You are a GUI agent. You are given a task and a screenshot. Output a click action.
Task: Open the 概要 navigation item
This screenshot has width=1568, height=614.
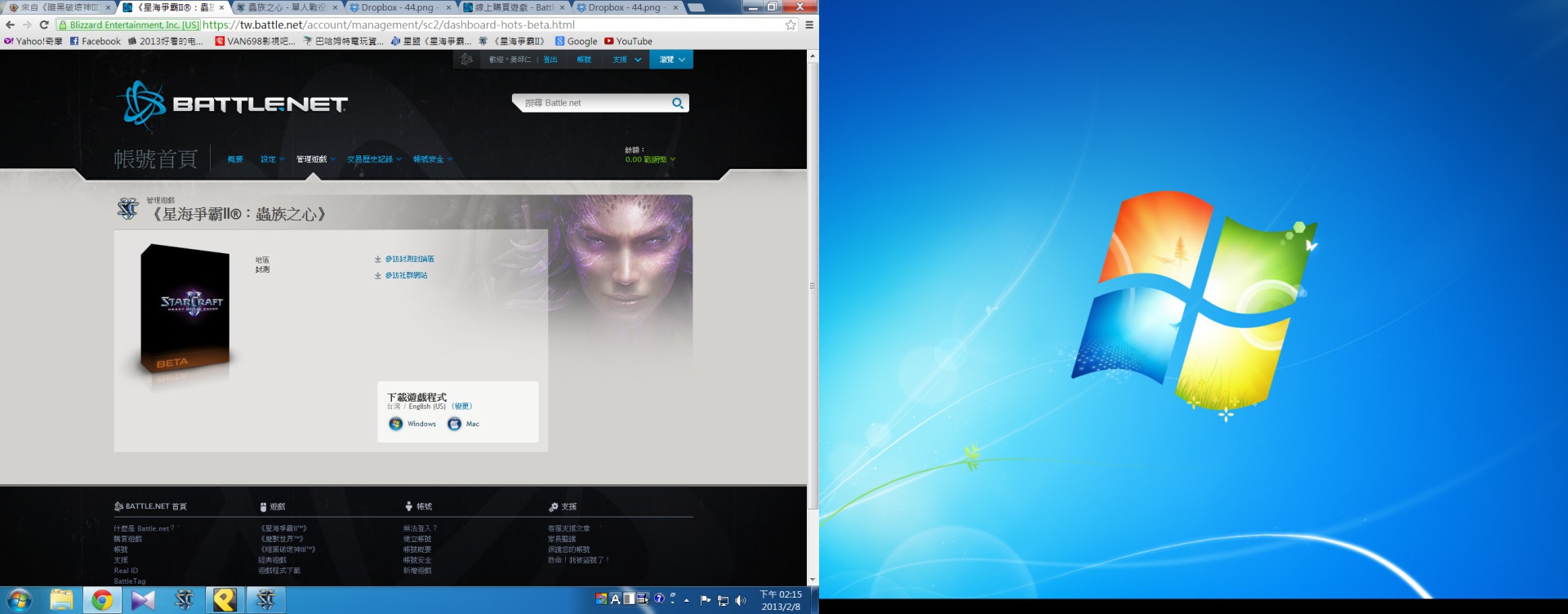(235, 159)
